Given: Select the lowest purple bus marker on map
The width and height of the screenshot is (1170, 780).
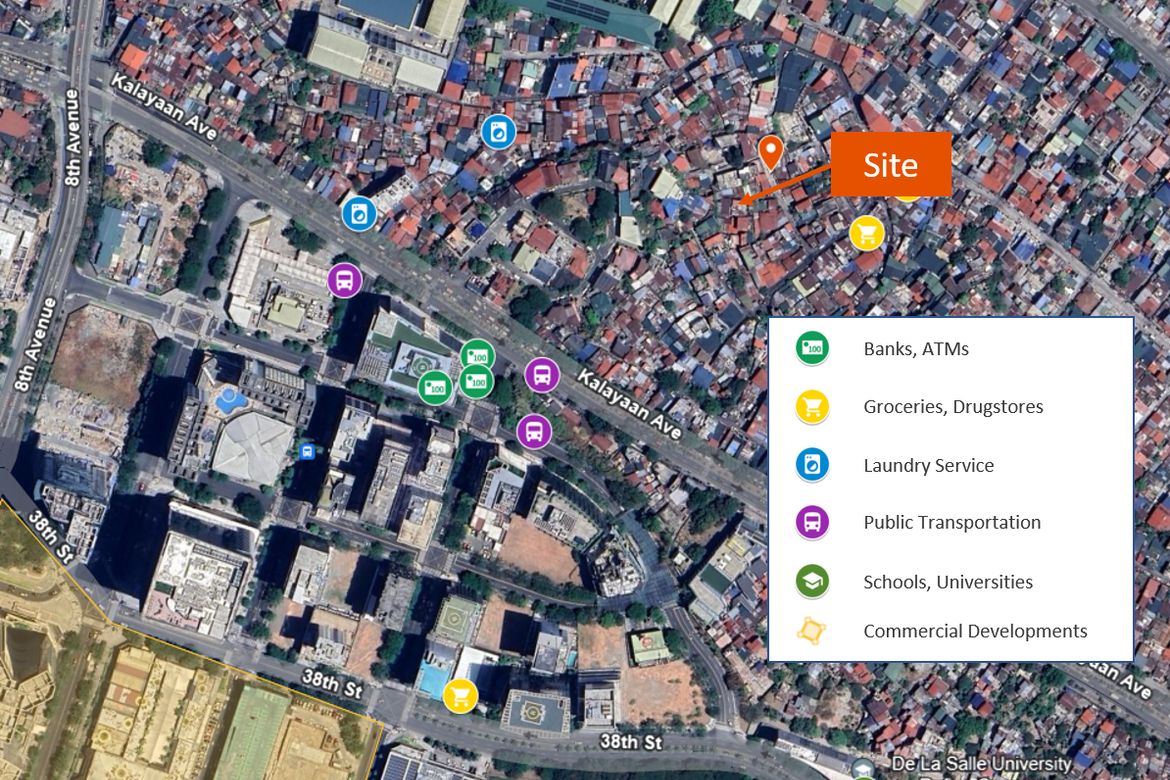Looking at the screenshot, I should pyautogui.click(x=534, y=431).
